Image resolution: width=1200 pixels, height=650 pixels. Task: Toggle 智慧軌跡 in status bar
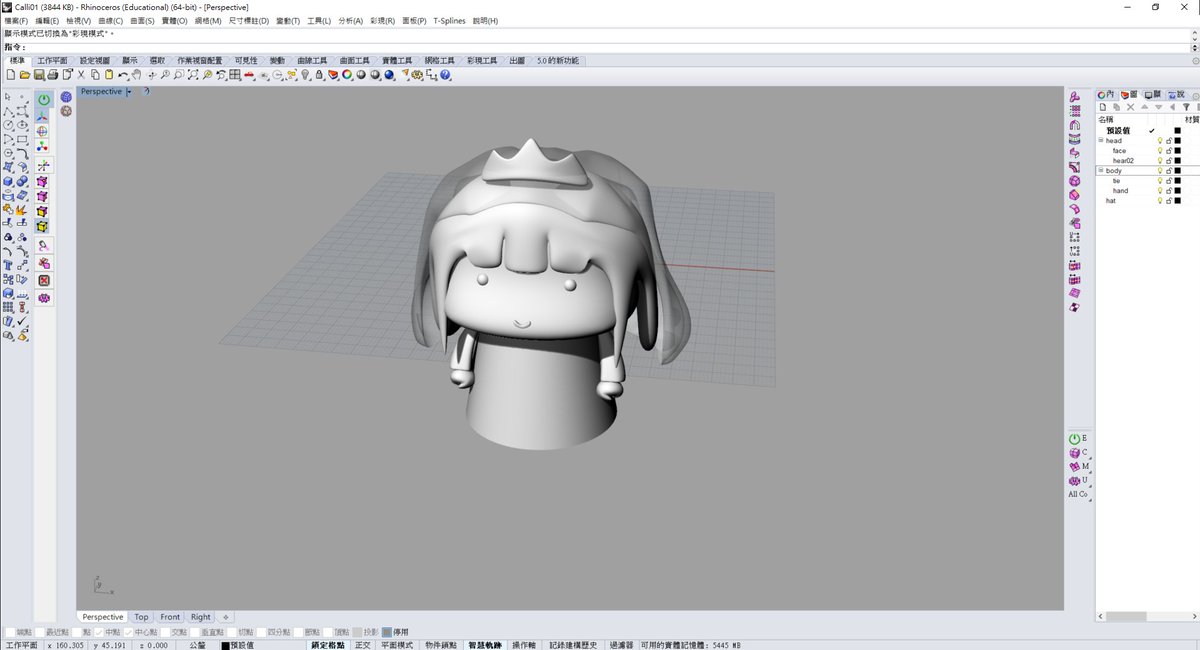coord(485,645)
